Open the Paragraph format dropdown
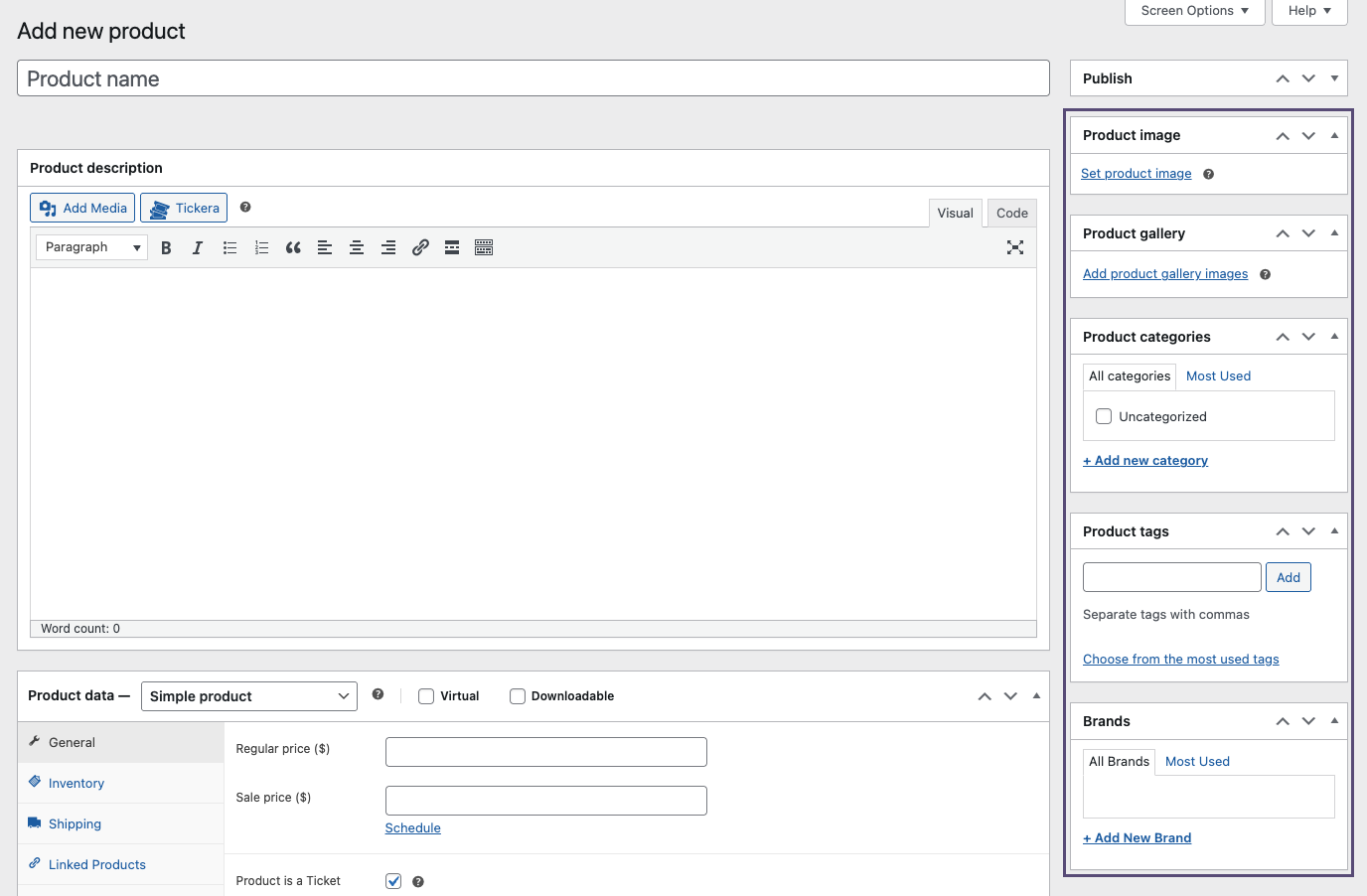The height and width of the screenshot is (896, 1367). 91,247
